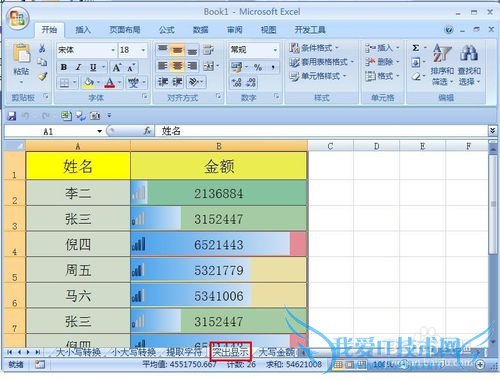This screenshot has height=380, width=500.
Task: Switch to the 开发工具 ribbon tab
Action: (310, 30)
